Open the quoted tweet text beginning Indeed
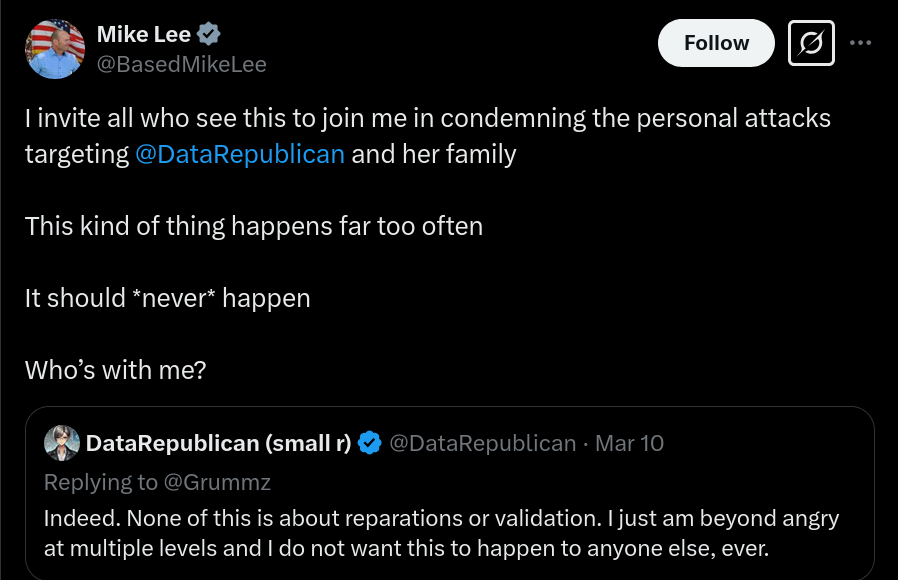The height and width of the screenshot is (580, 898). coord(441,533)
